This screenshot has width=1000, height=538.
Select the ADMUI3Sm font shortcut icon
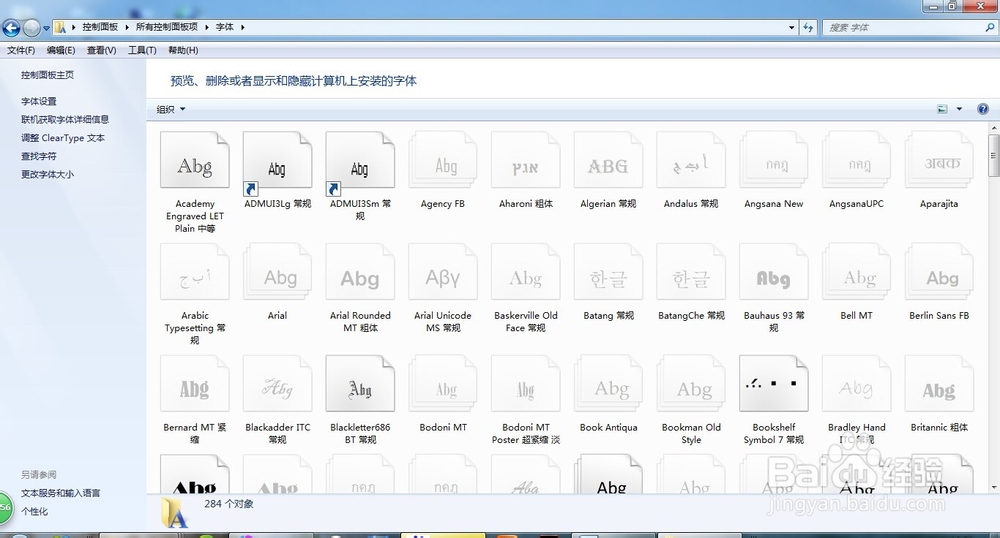(360, 161)
